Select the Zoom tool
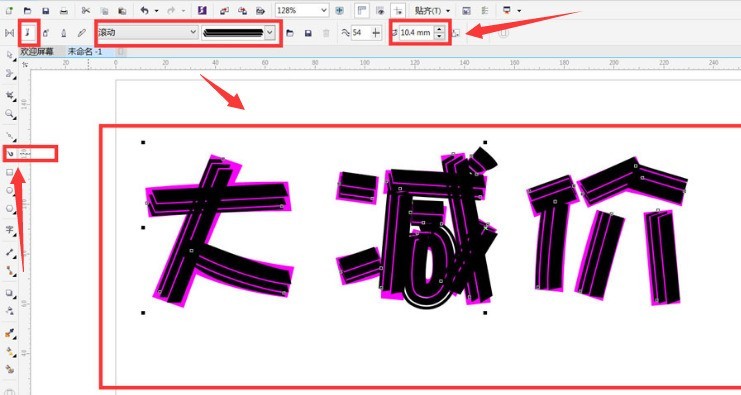Viewport: 741px width, 395px height. (10, 114)
